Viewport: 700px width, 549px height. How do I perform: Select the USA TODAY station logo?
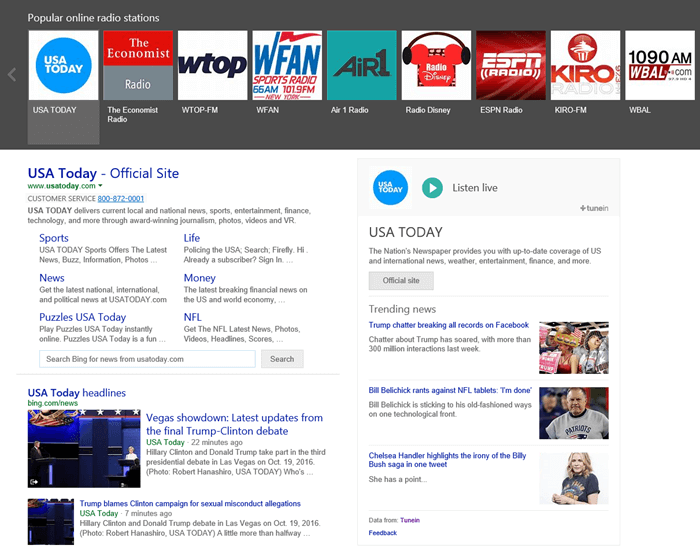[x=63, y=65]
